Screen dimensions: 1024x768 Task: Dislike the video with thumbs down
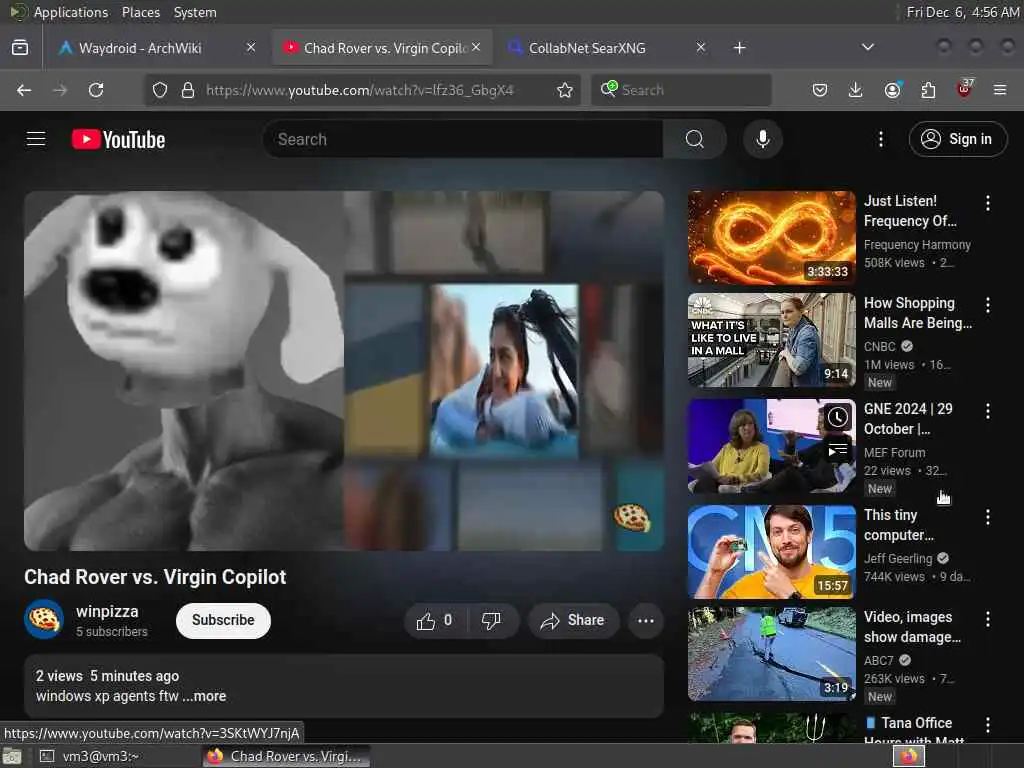[x=491, y=620]
